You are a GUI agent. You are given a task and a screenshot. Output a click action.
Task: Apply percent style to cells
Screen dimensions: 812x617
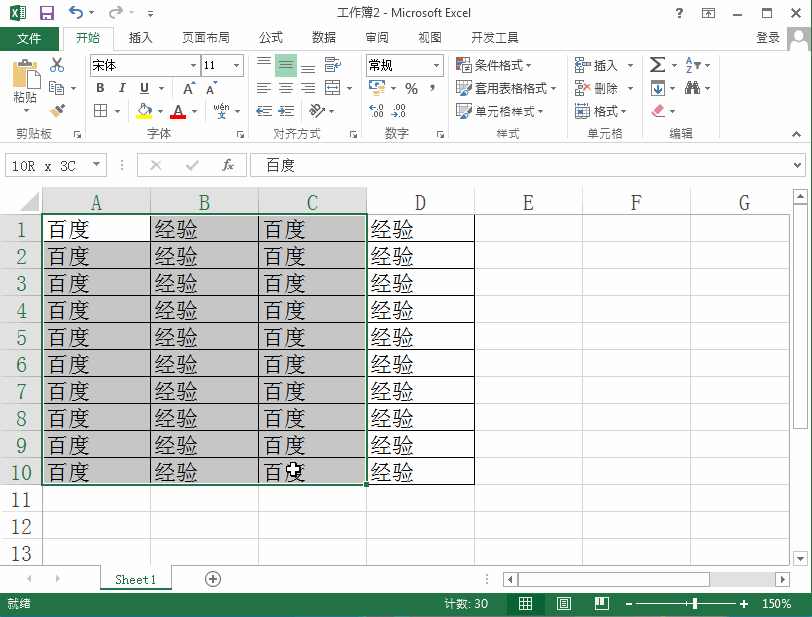(x=412, y=89)
